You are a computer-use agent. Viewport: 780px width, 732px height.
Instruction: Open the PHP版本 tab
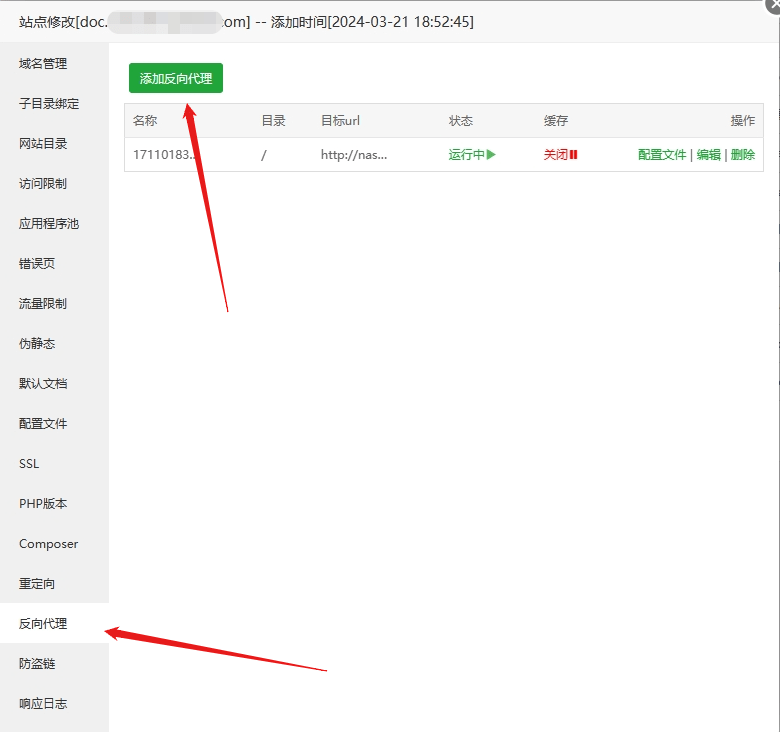[x=43, y=504]
